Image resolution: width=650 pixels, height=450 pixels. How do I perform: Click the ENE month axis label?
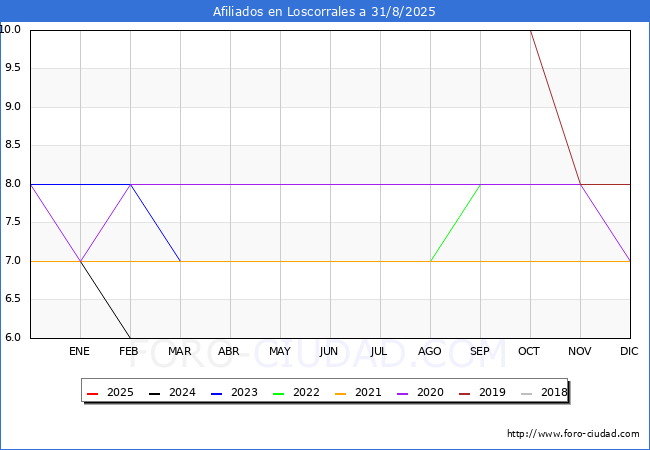pyautogui.click(x=79, y=351)
